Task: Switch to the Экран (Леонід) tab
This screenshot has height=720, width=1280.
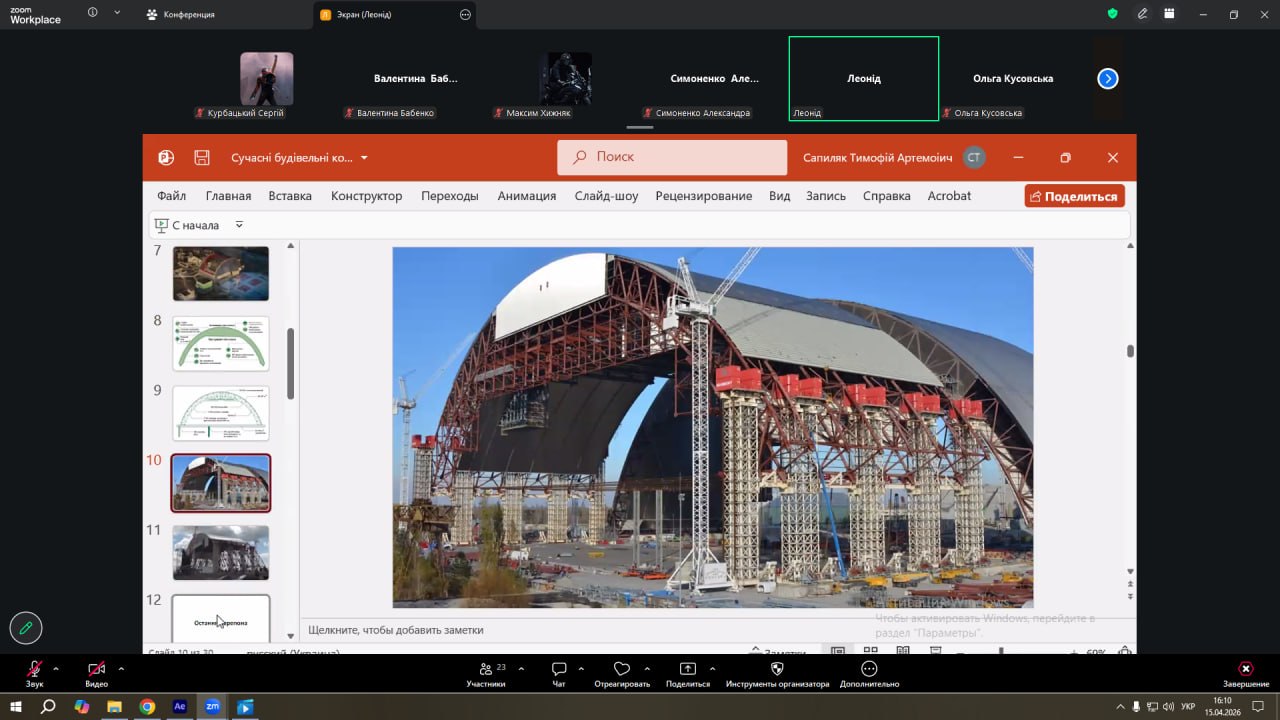Action: [362, 15]
